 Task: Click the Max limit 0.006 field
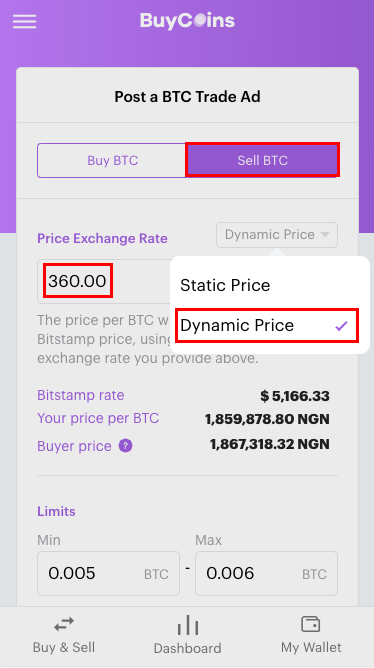click(x=266, y=573)
